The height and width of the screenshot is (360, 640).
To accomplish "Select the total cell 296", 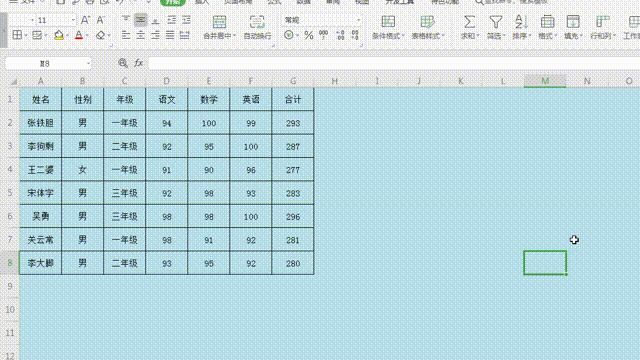I will 293,216.
